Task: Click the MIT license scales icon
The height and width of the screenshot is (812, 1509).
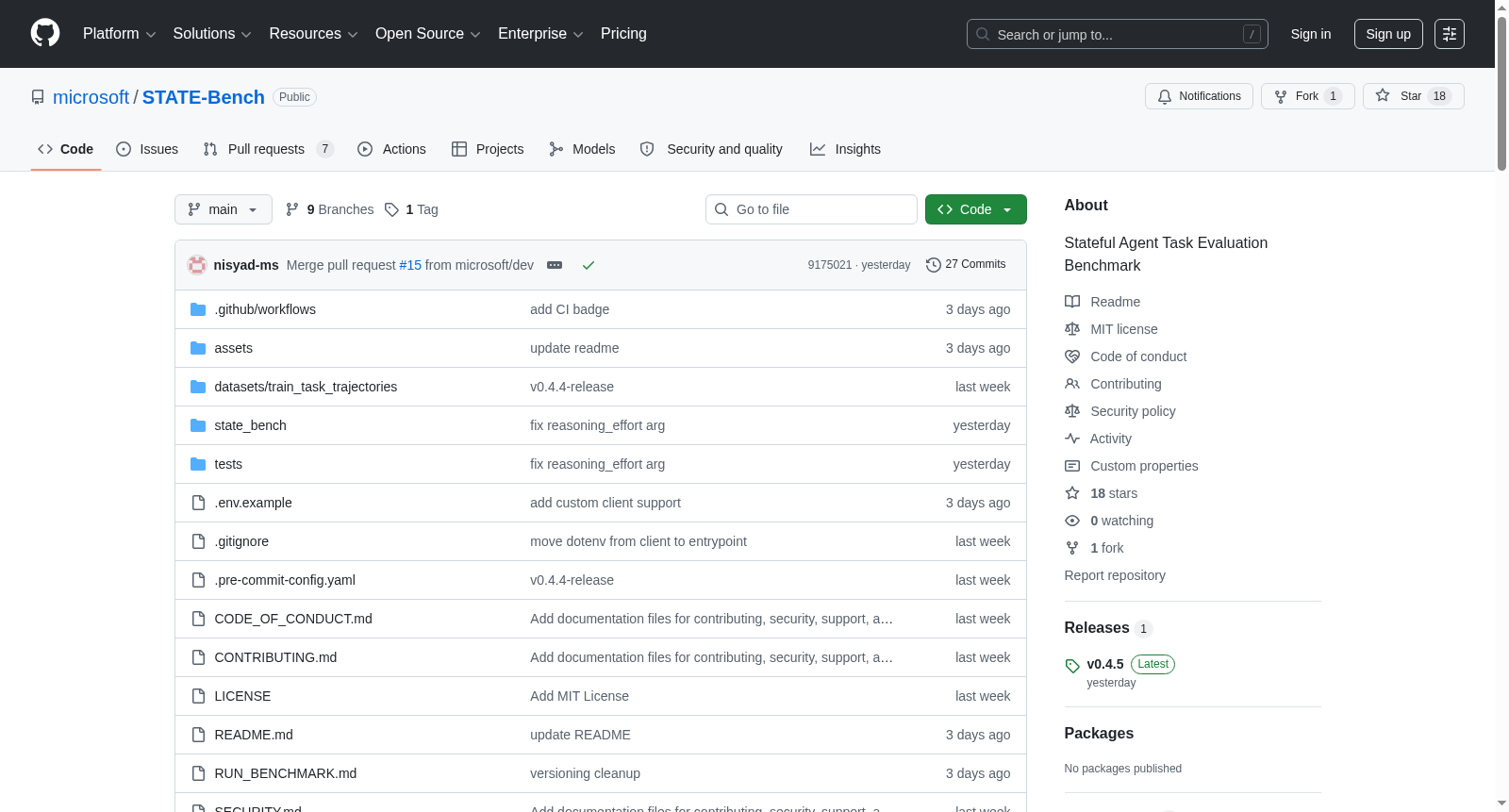Action: click(x=1072, y=329)
